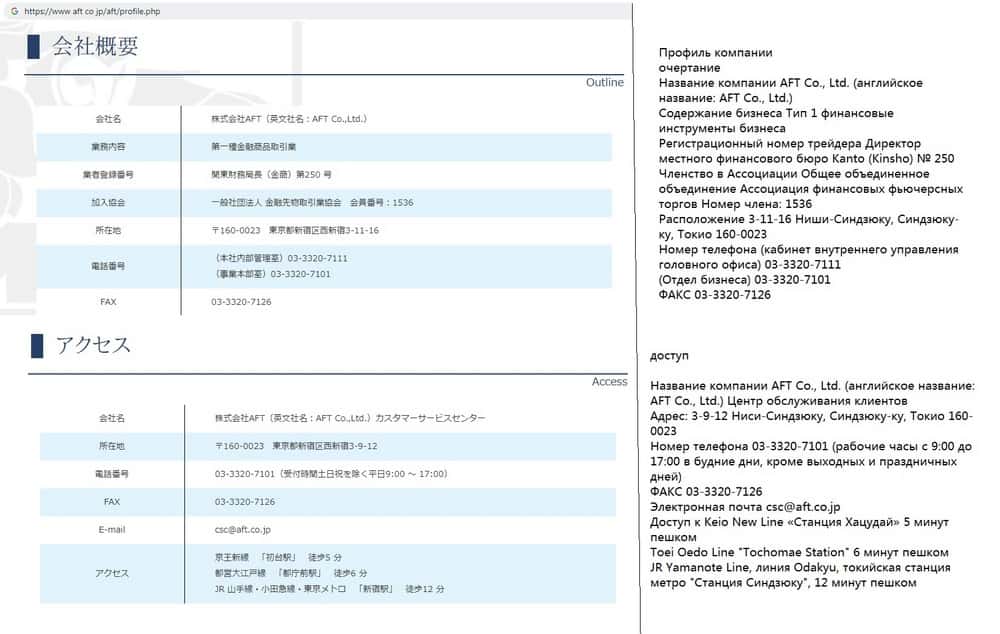This screenshot has height=634, width=1000.
Task: Click the 都営大江戸線 都庁前駅 徒歩6分 line
Action: click(x=291, y=573)
